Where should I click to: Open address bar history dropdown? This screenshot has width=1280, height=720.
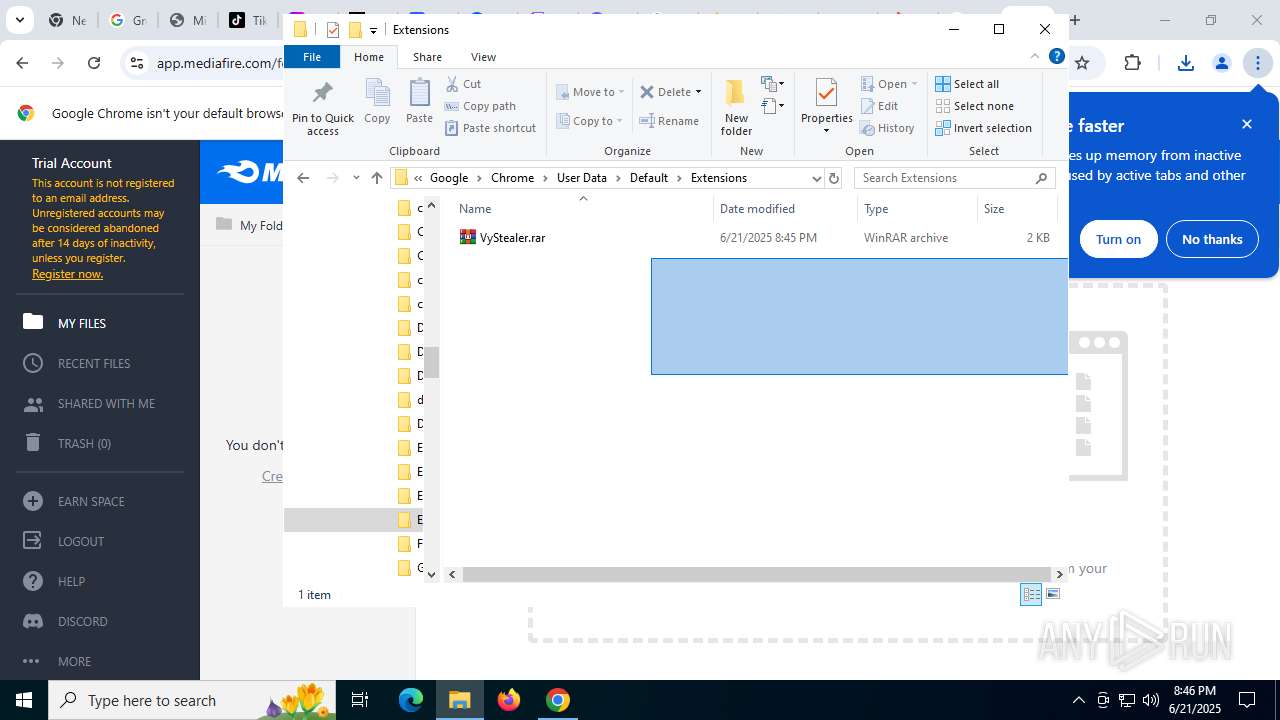816,178
